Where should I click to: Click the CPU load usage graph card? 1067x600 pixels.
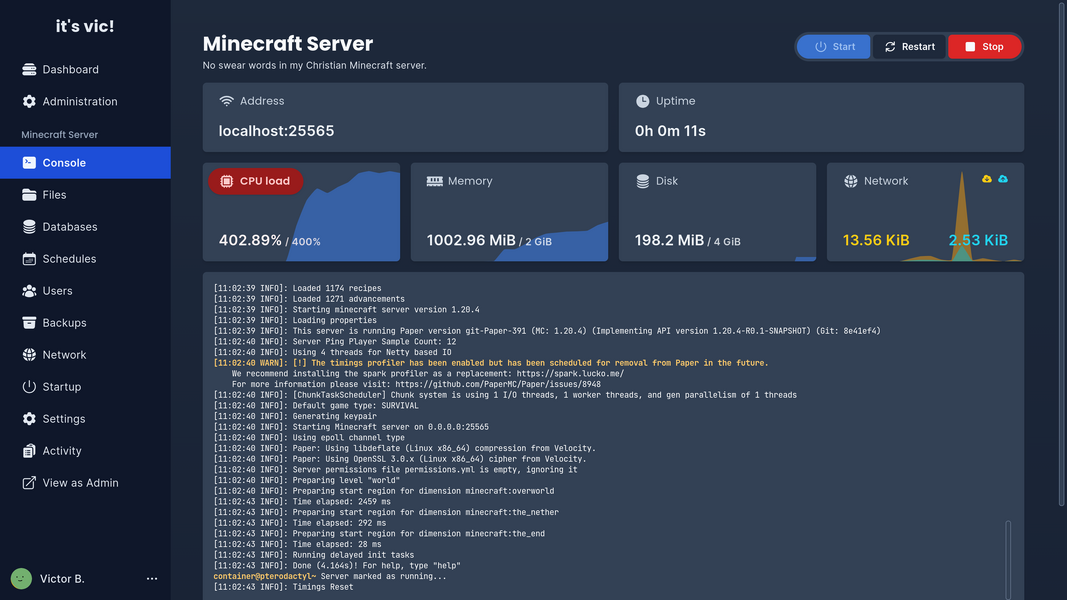(x=301, y=212)
